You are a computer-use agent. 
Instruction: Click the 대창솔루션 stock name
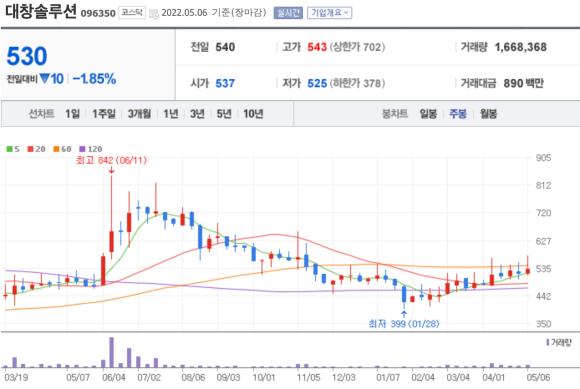41,11
